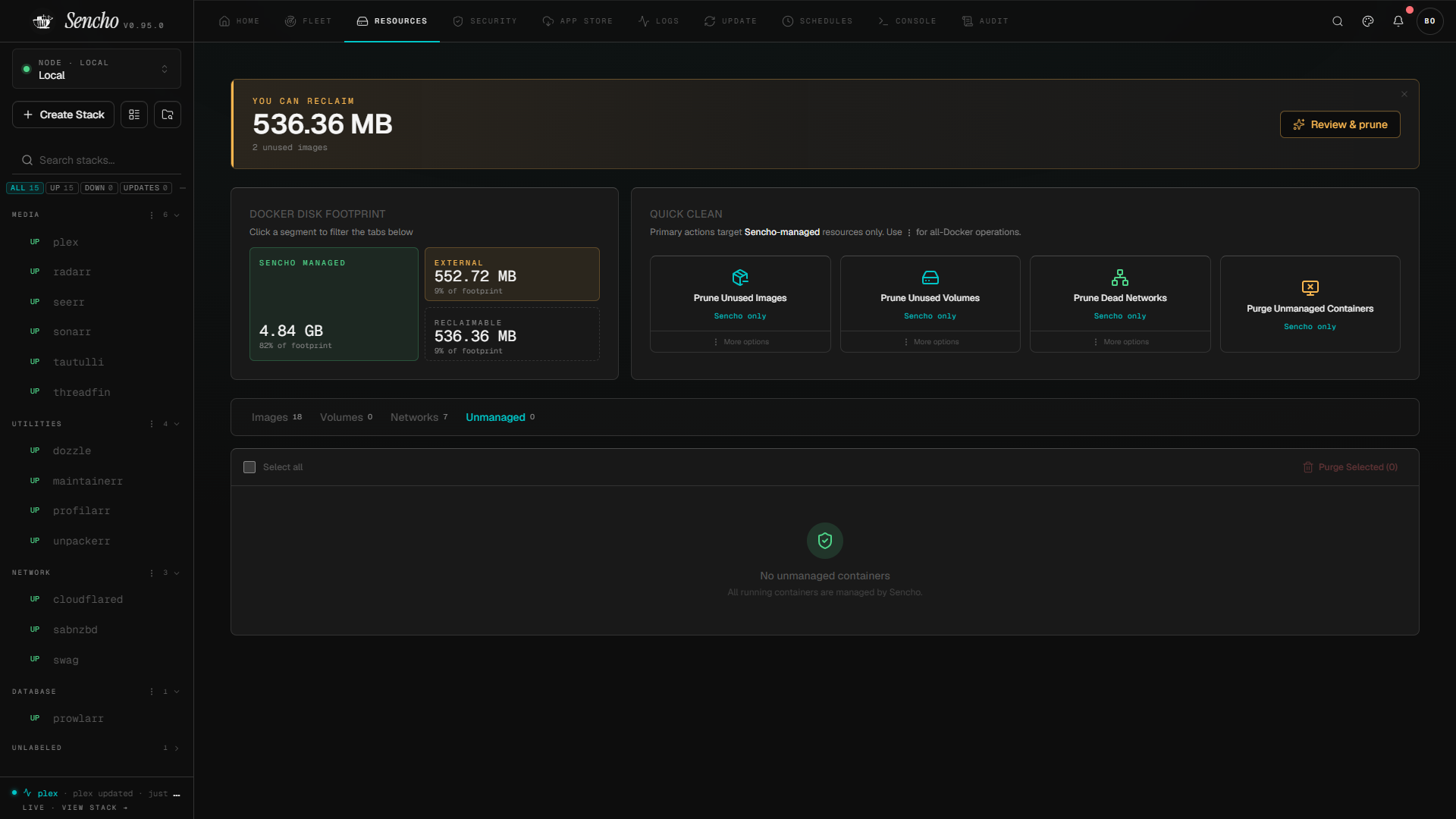Open More options under Prune Unused Images
The width and height of the screenshot is (1456, 819).
(x=740, y=342)
